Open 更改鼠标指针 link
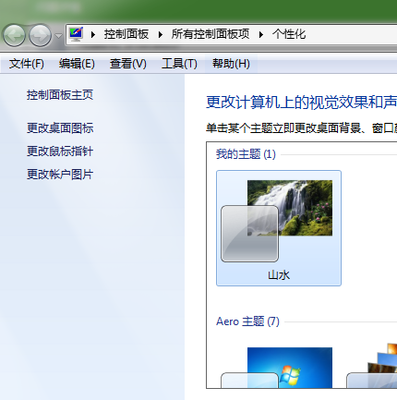 pyautogui.click(x=60, y=151)
